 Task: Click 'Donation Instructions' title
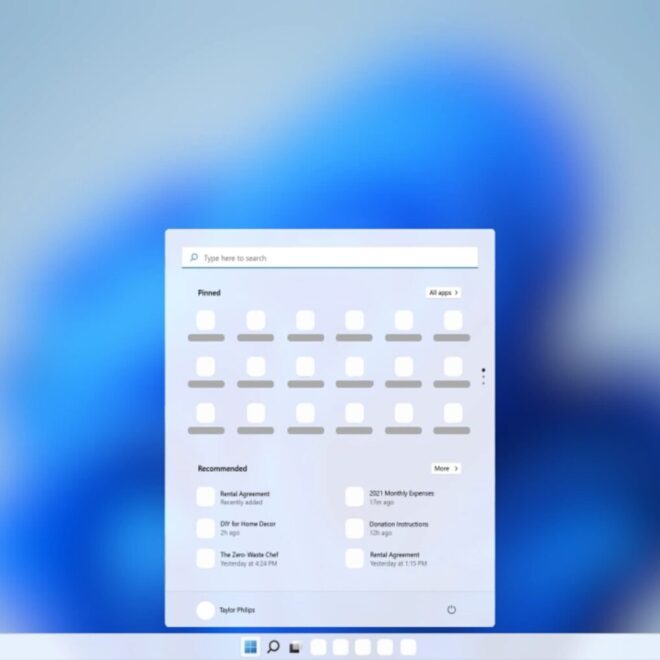coord(399,524)
